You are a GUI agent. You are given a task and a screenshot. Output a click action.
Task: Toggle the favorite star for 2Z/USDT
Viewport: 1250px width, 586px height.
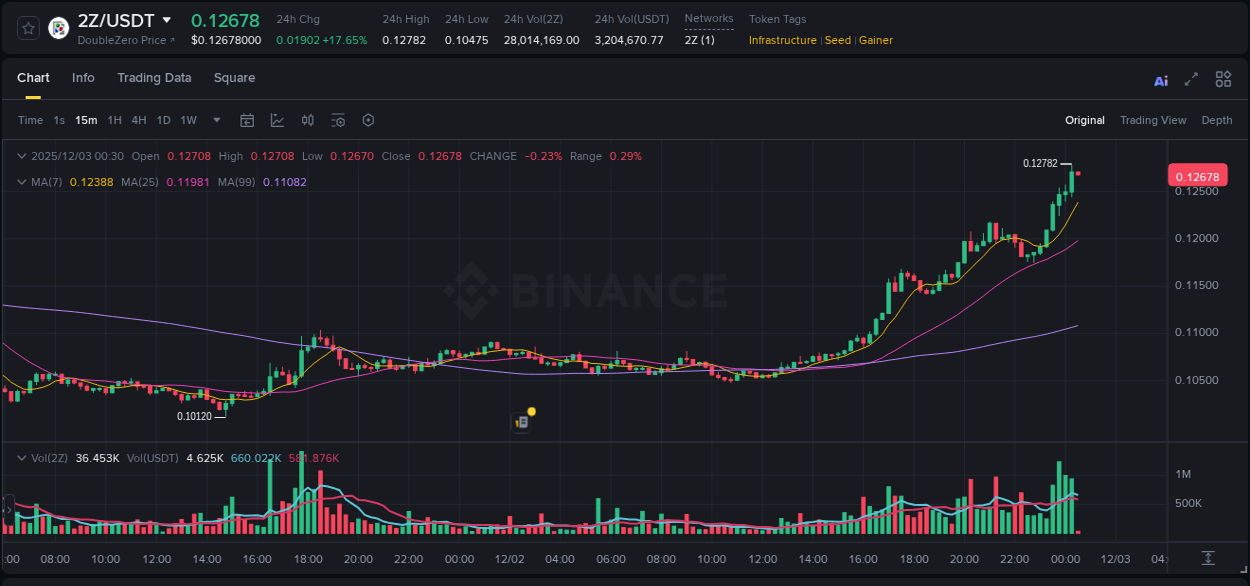click(28, 28)
